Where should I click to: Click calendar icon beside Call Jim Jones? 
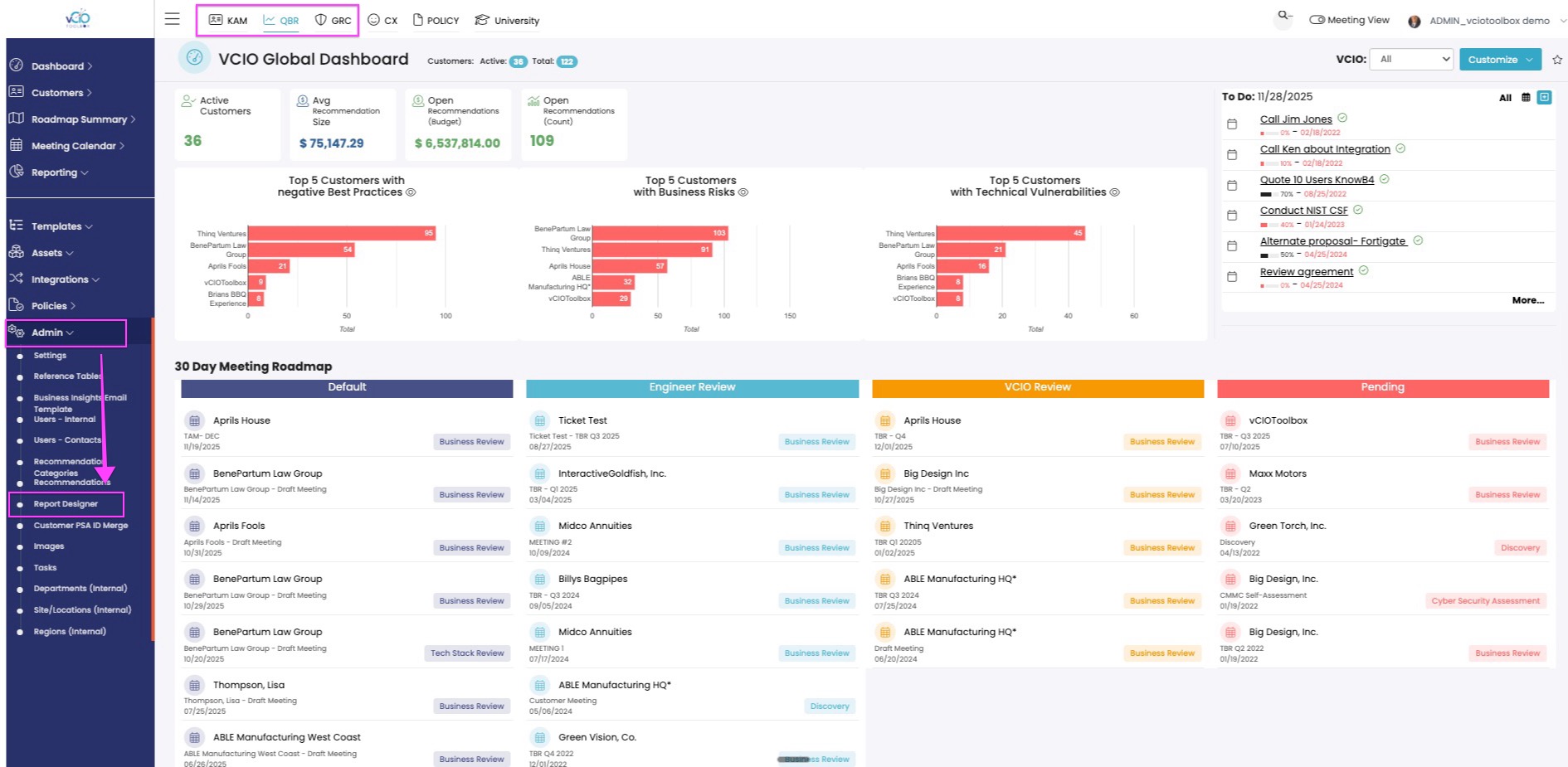tap(1232, 124)
